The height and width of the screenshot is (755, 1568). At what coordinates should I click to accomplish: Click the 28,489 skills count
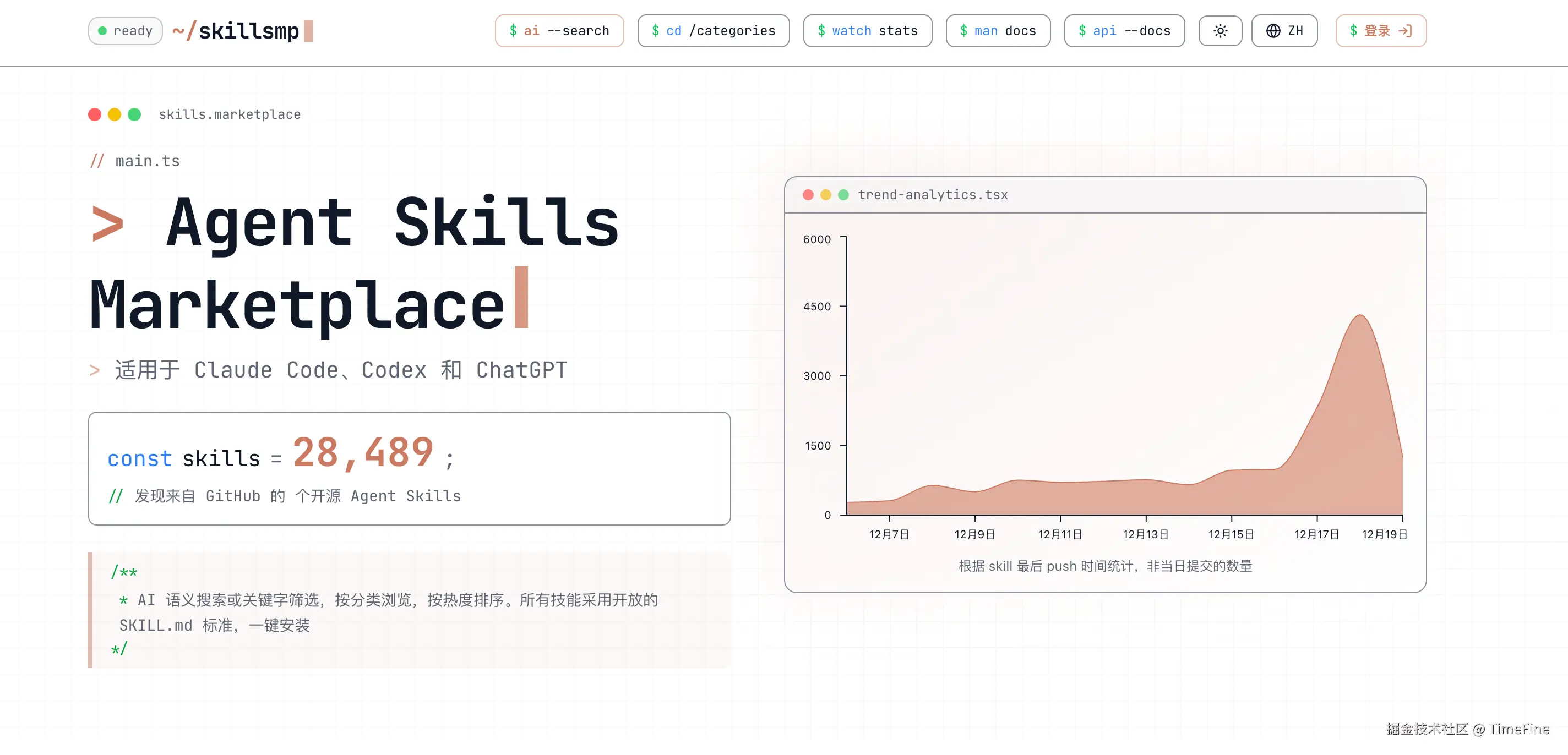[363, 453]
